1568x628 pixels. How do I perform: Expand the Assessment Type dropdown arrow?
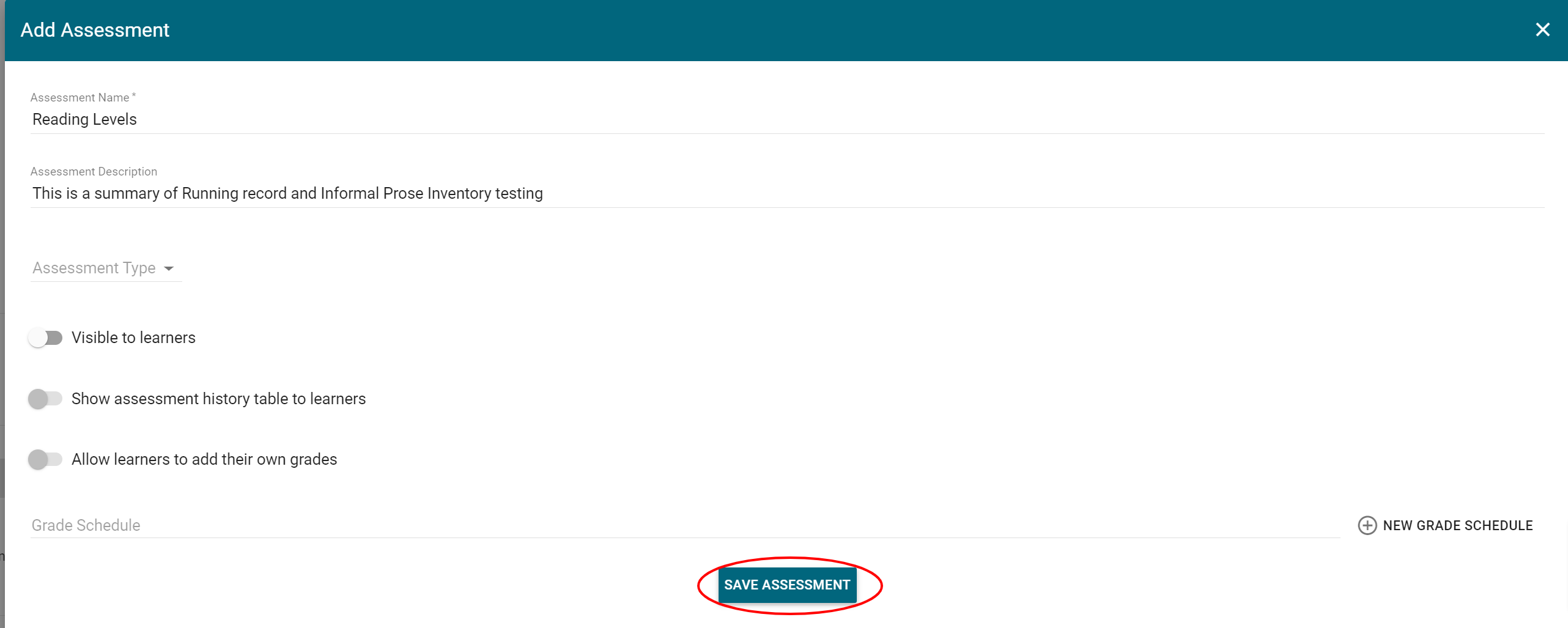pos(169,268)
